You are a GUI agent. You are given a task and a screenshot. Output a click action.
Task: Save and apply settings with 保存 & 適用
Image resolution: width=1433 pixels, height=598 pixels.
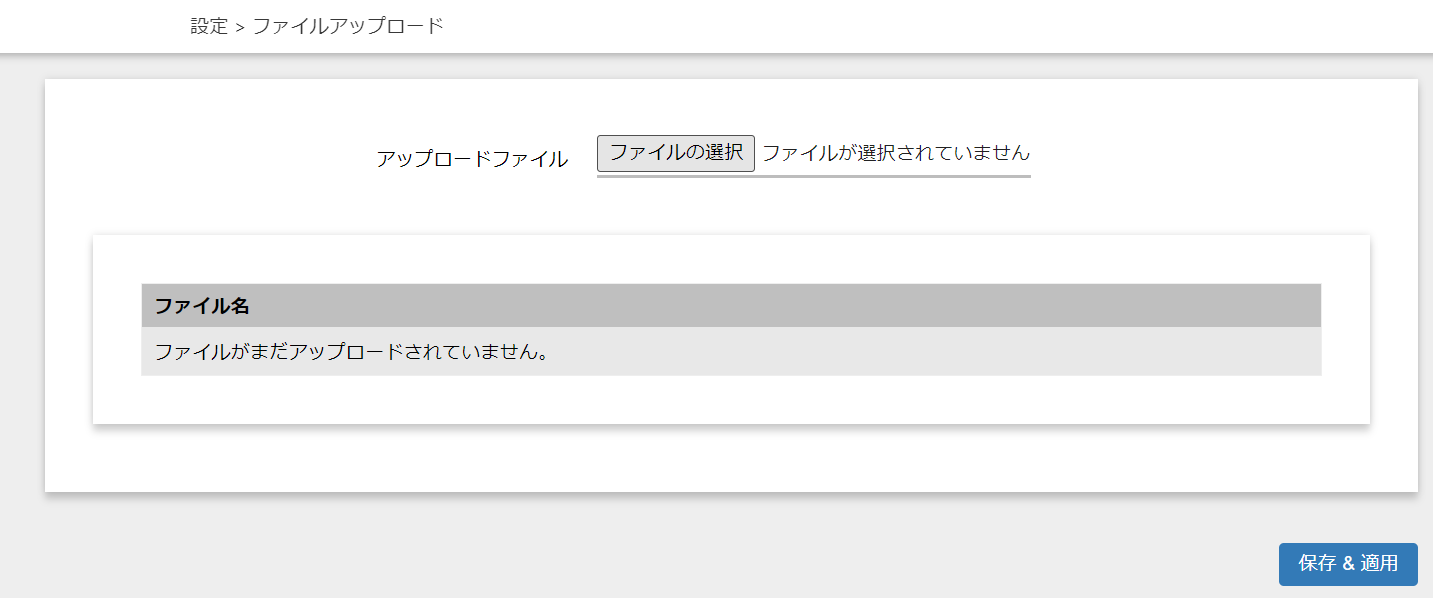[1348, 564]
